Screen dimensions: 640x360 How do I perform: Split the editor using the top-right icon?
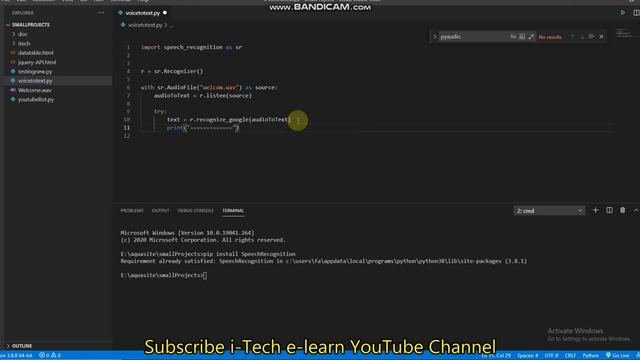click(636, 13)
